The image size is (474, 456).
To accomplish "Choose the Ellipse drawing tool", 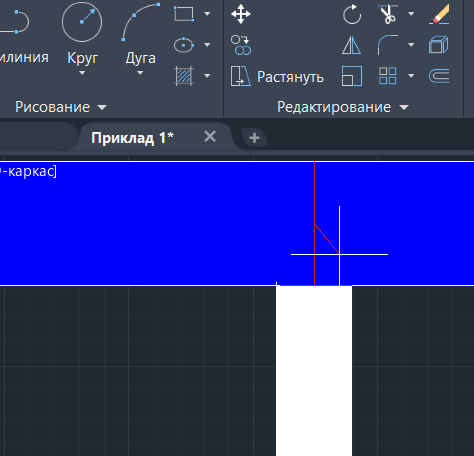I will 184,45.
